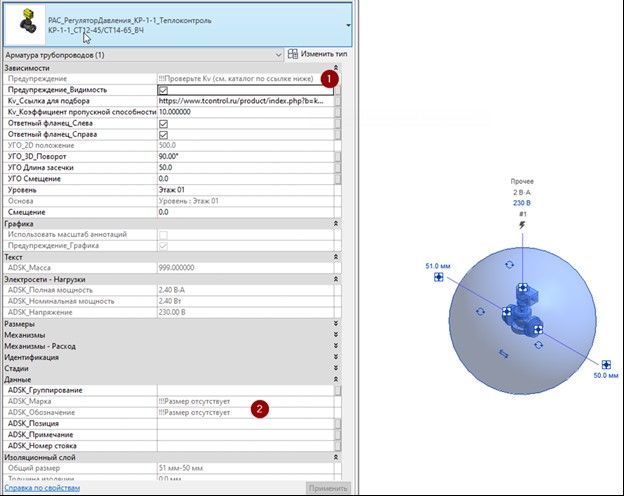Click the associate button for ADSK_Позиция
Viewport: 624px width, 496px height.
point(337,424)
